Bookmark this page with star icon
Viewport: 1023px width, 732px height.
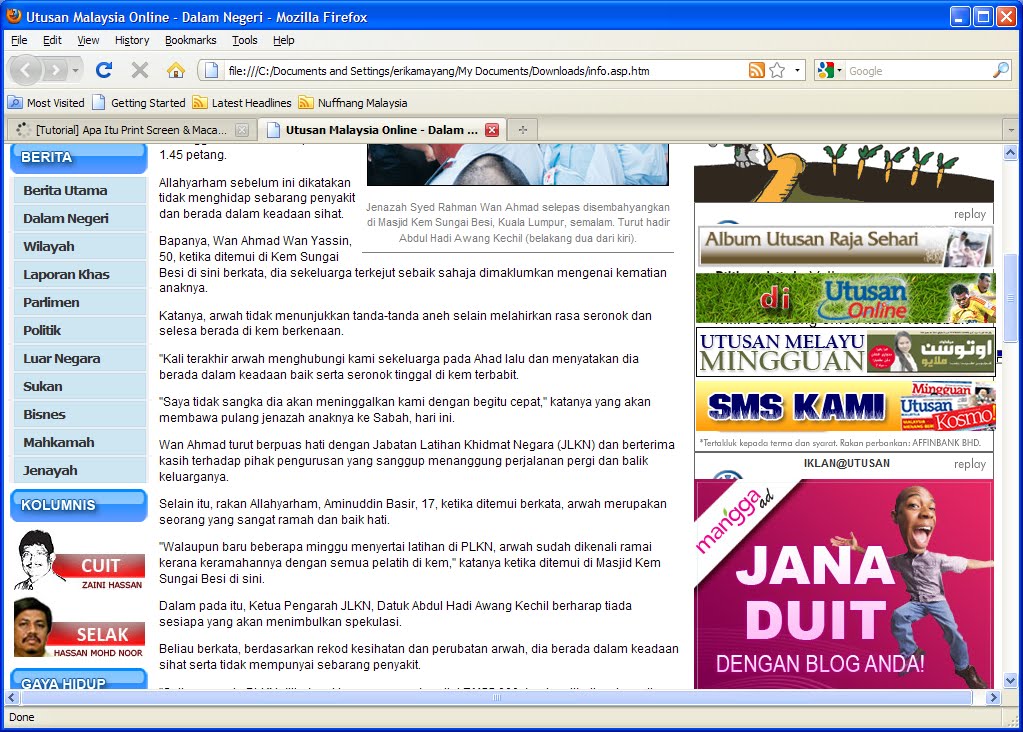[777, 70]
